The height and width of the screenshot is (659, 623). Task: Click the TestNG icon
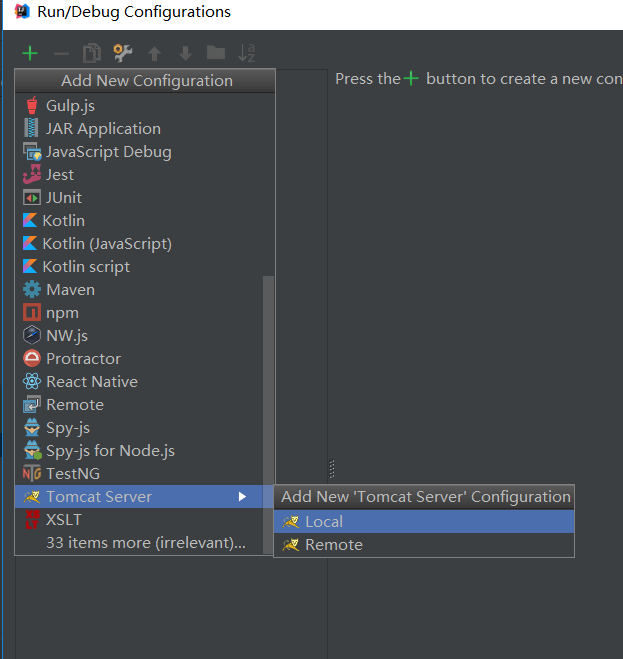pos(32,474)
